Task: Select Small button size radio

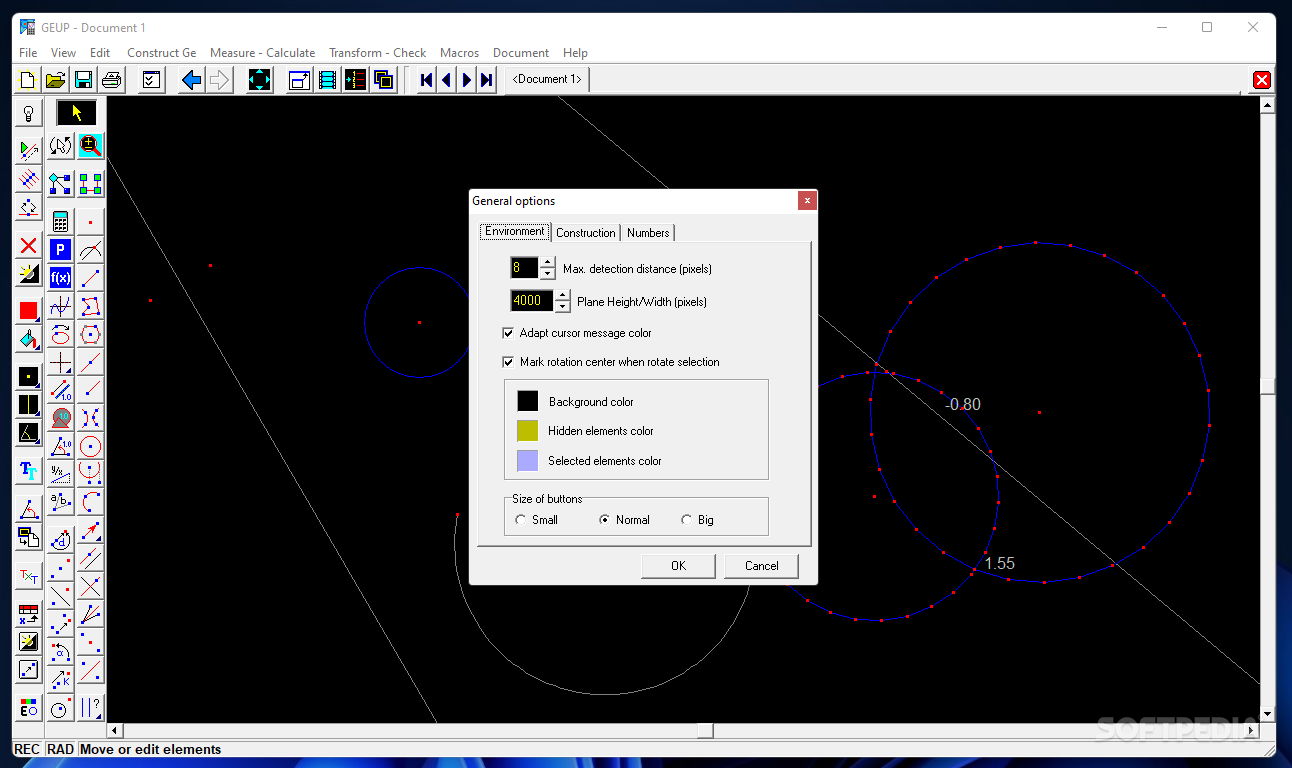Action: (x=520, y=520)
